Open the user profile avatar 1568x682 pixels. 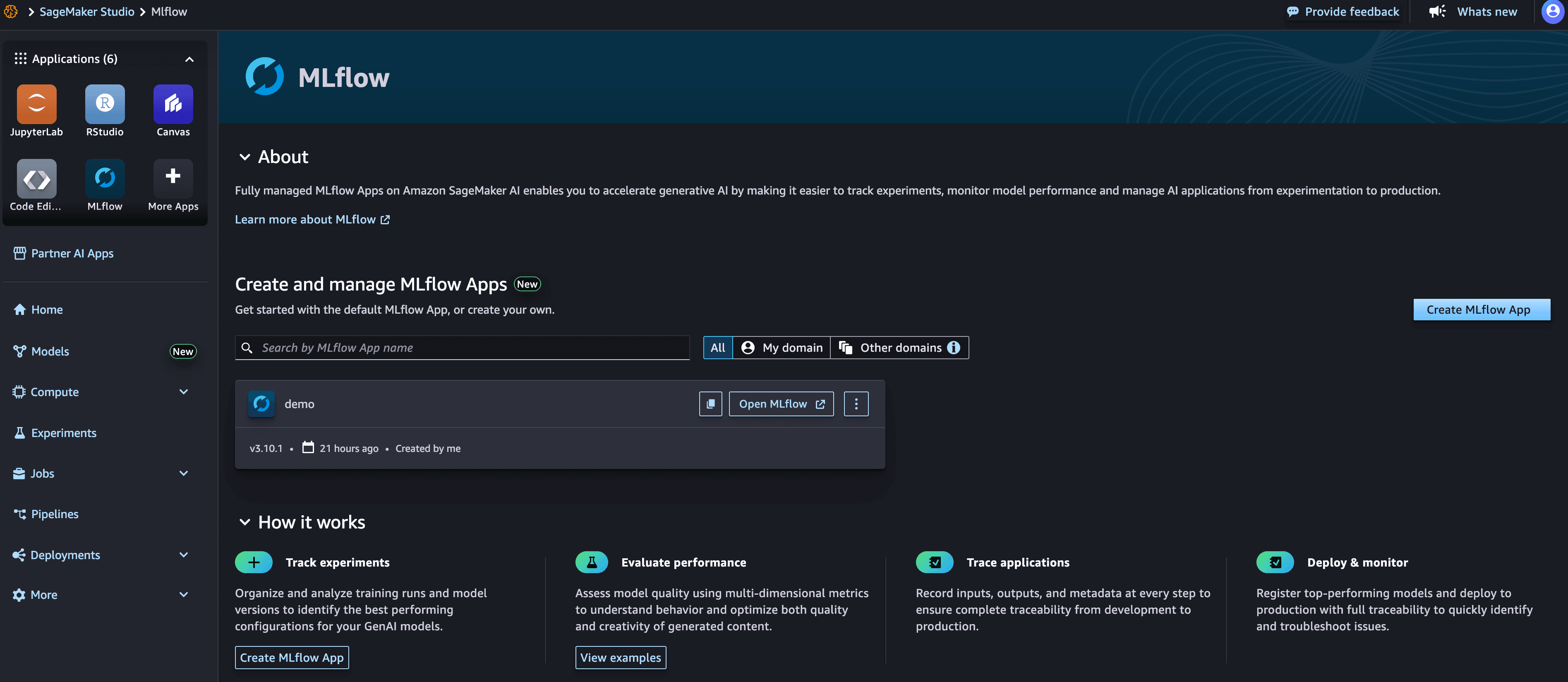coord(1553,12)
